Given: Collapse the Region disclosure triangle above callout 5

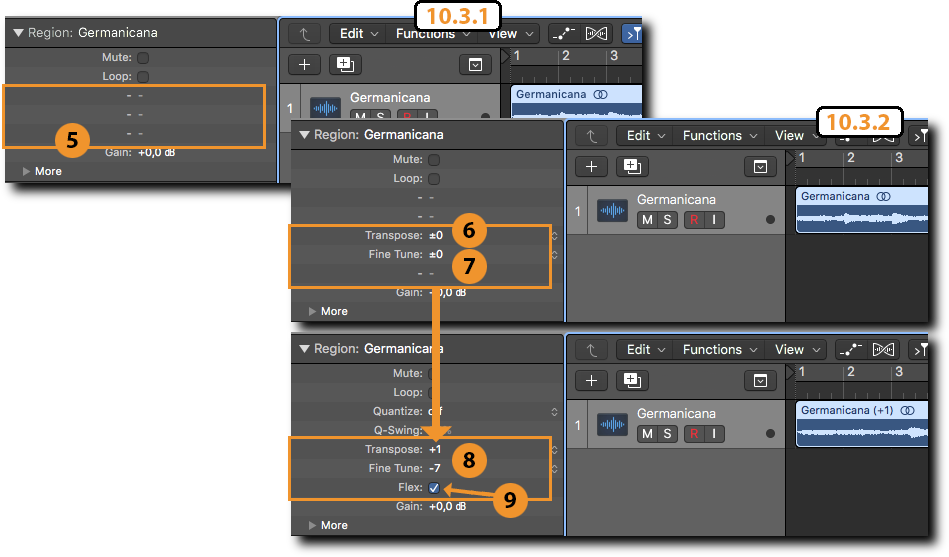Looking at the screenshot, I should point(19,33).
